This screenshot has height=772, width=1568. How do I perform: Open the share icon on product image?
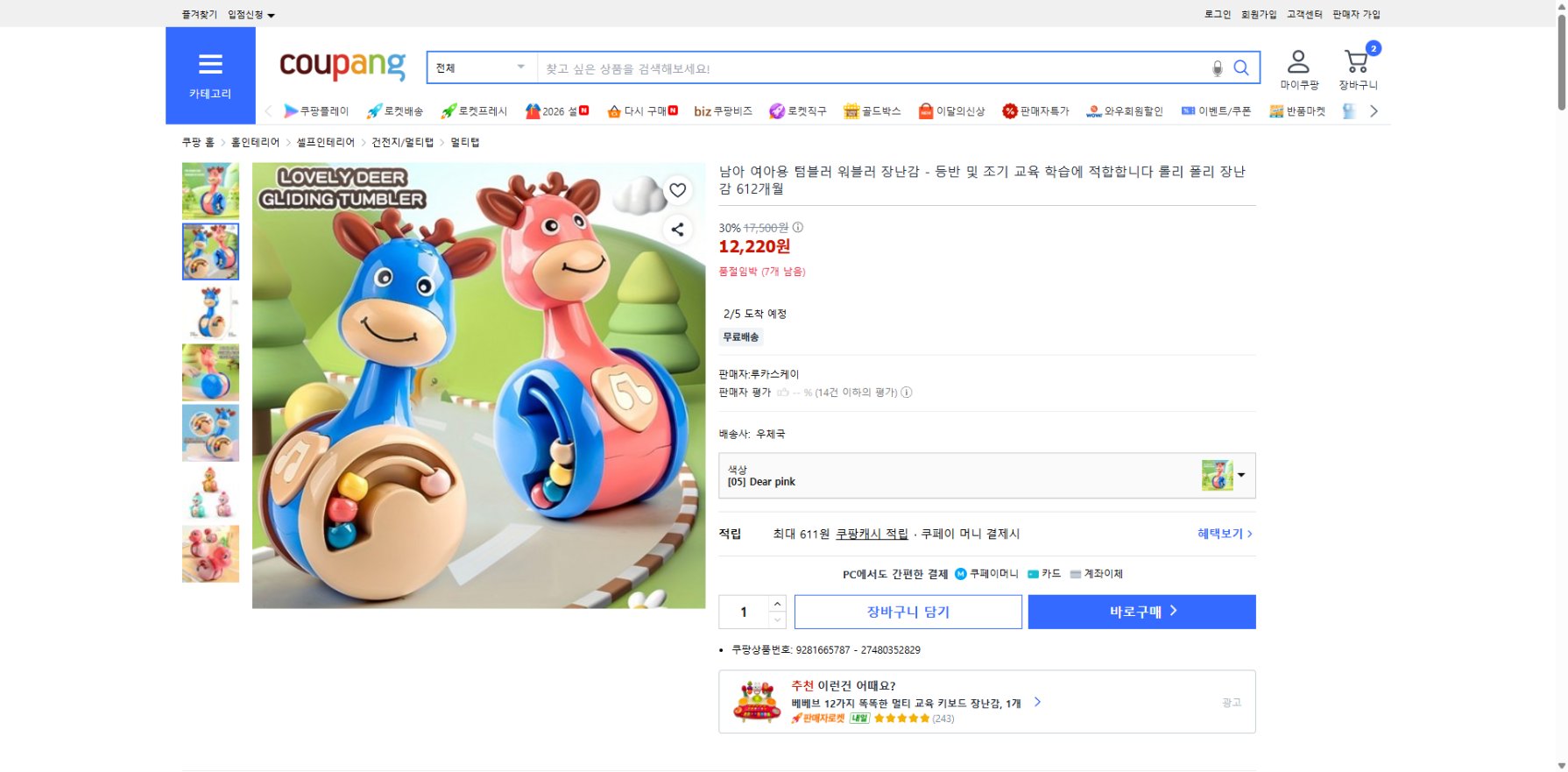pyautogui.click(x=677, y=230)
